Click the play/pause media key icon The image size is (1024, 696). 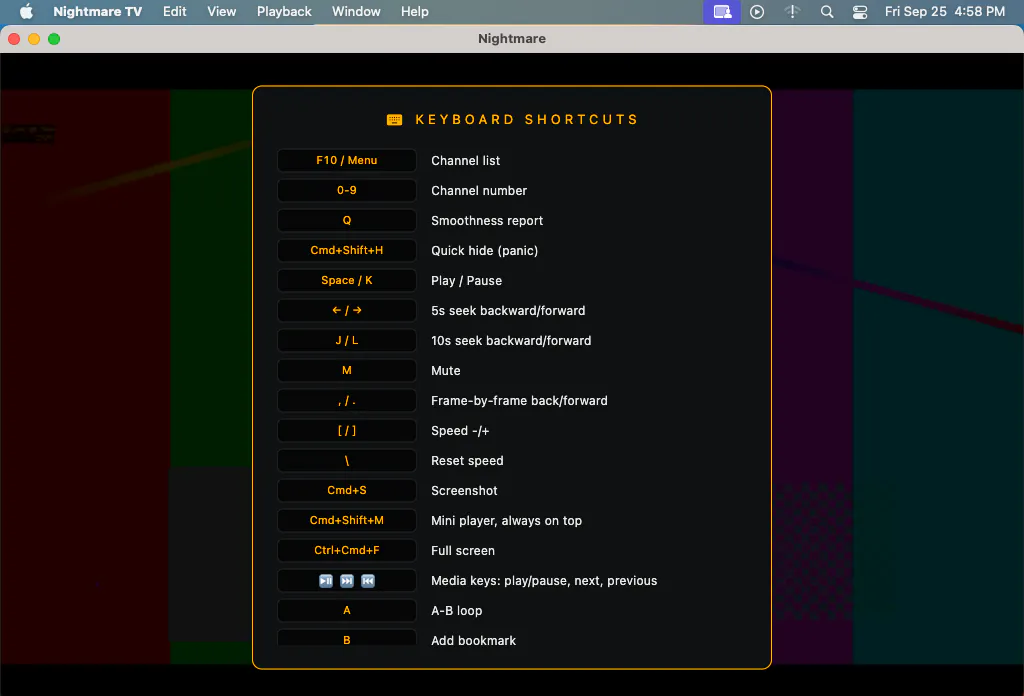326,580
